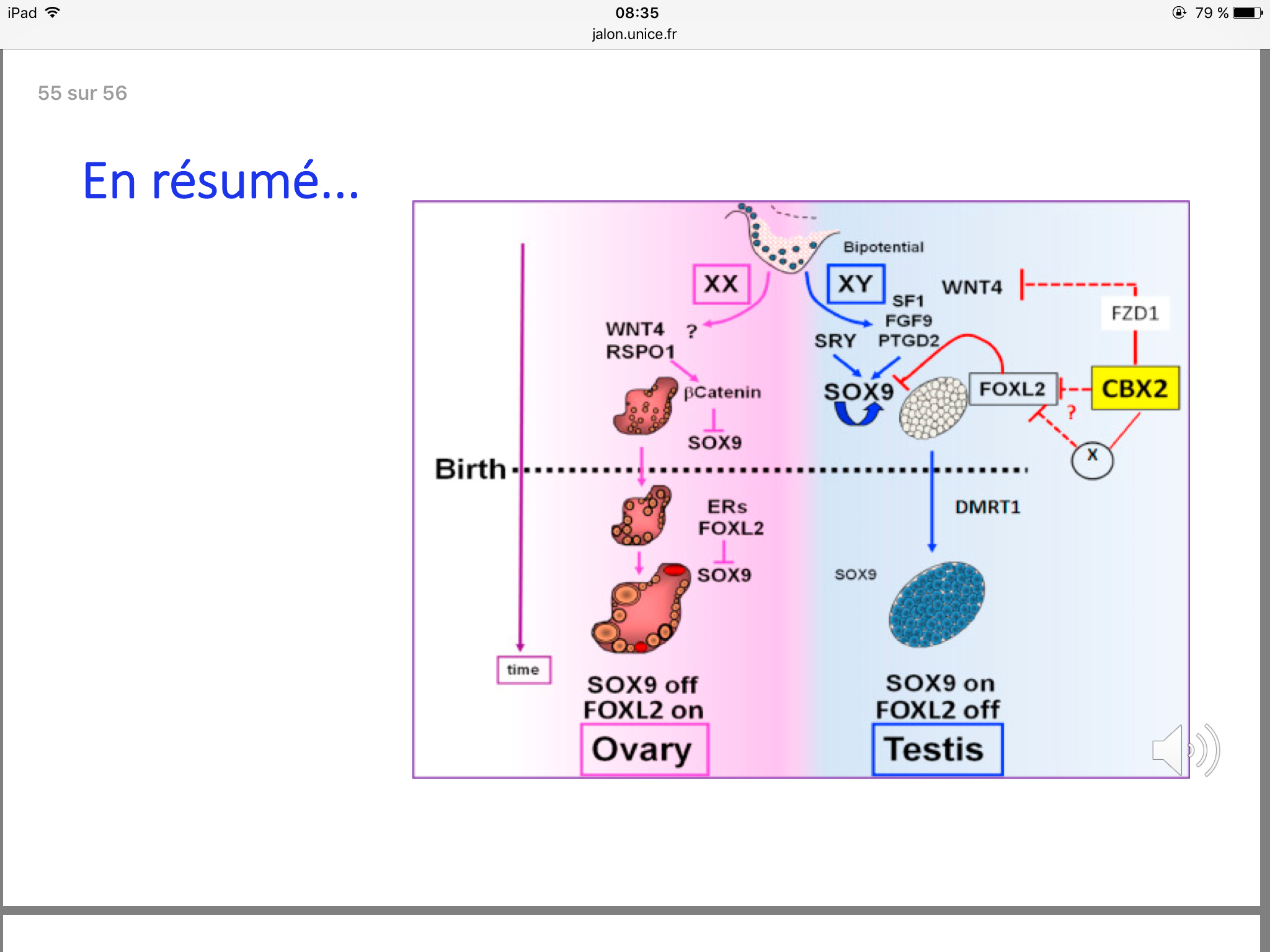Tap the FOXL2 gray box
1270x952 pixels.
tap(1012, 389)
